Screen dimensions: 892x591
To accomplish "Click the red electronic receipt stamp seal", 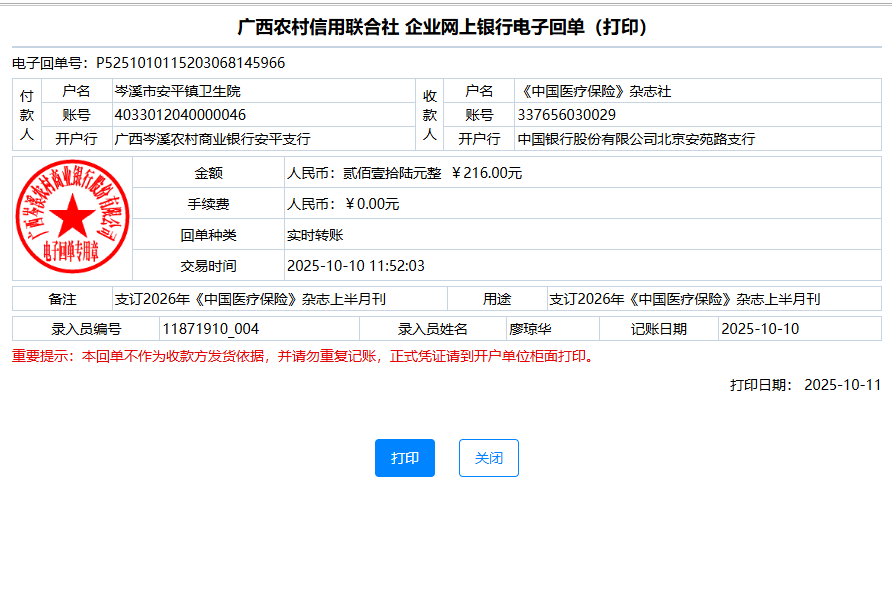I will click(72, 218).
